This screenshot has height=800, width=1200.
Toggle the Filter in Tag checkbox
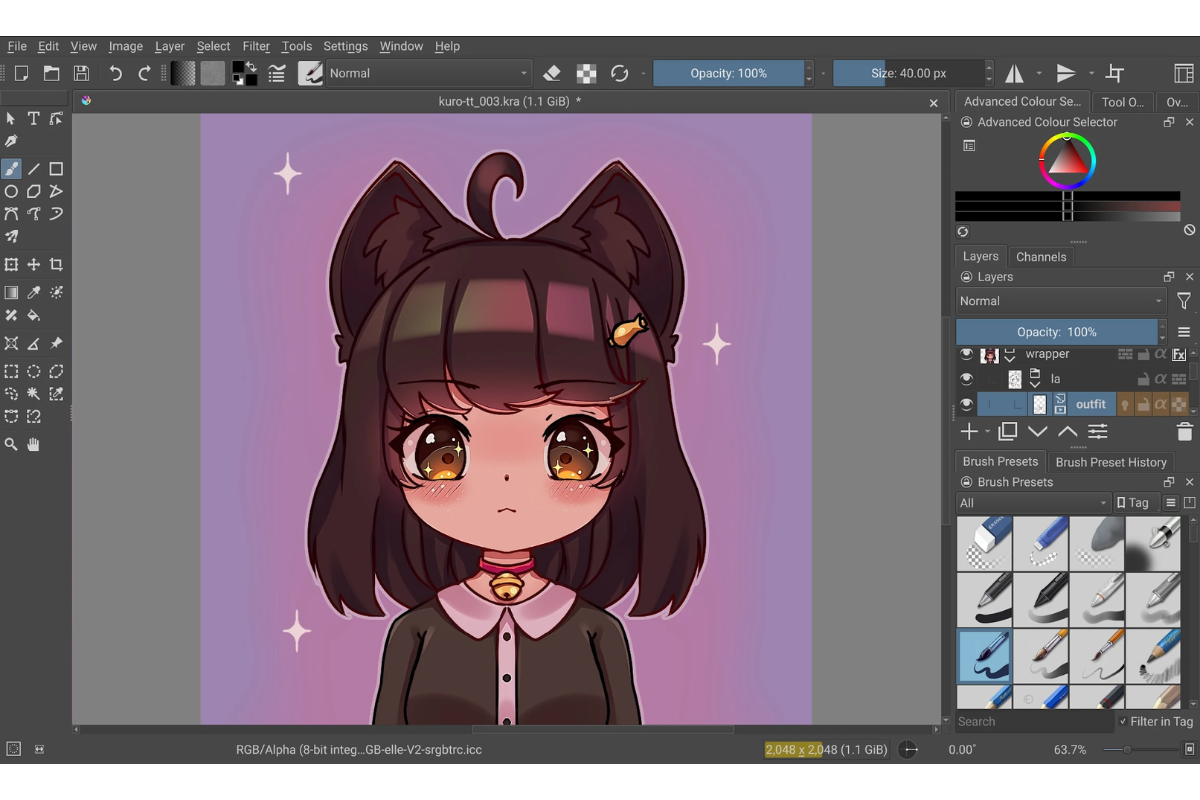[1123, 721]
